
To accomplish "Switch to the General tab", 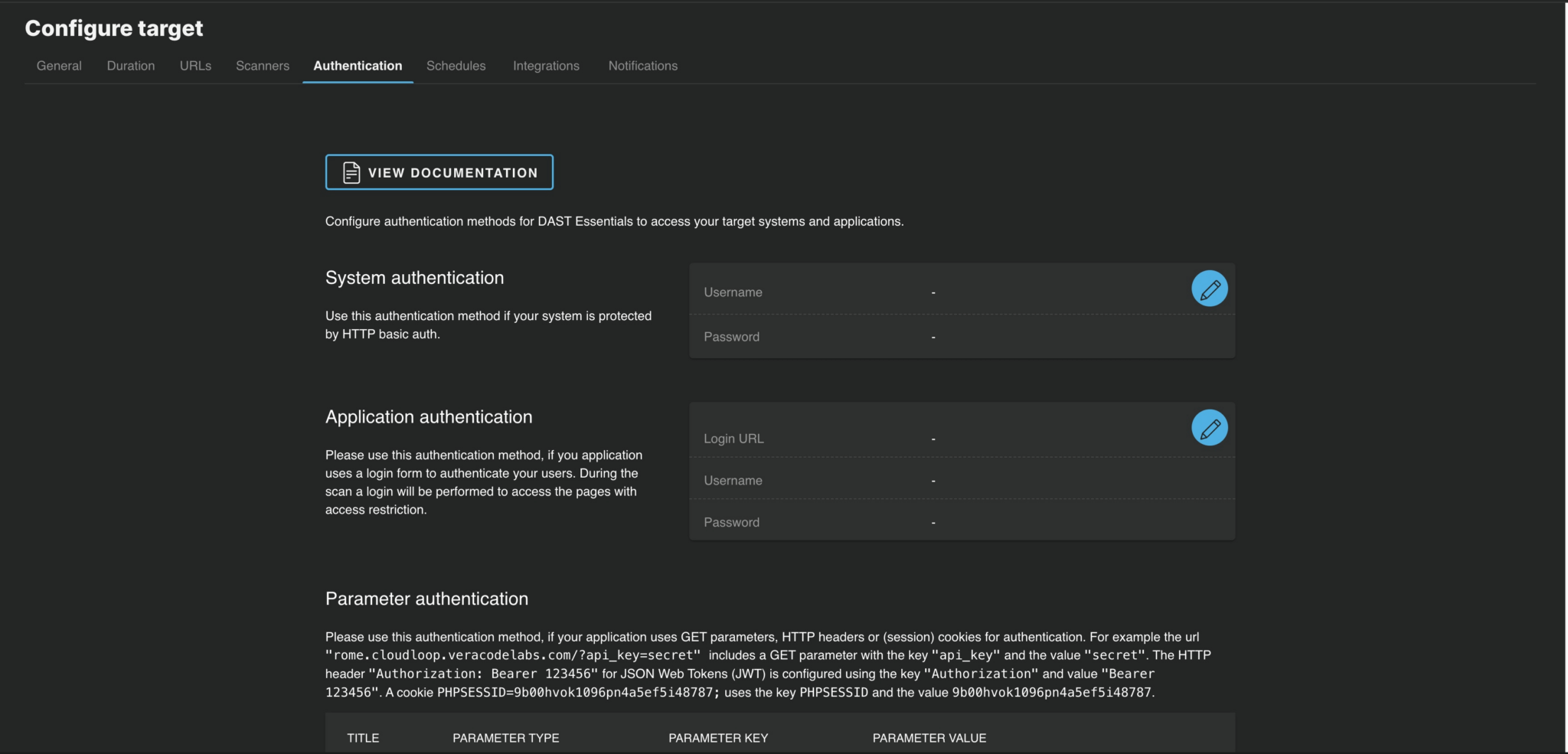I will click(x=58, y=66).
